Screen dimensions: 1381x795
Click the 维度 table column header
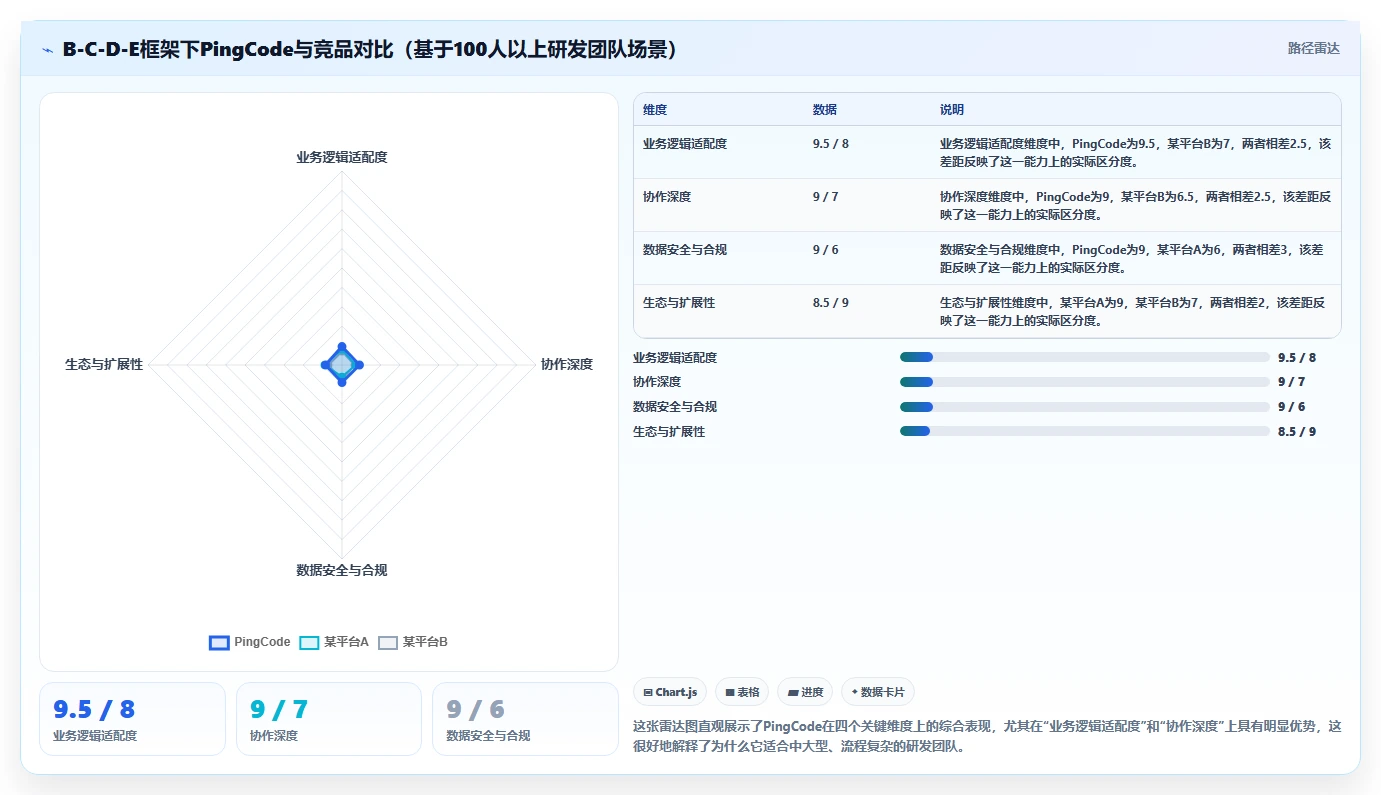(x=655, y=110)
